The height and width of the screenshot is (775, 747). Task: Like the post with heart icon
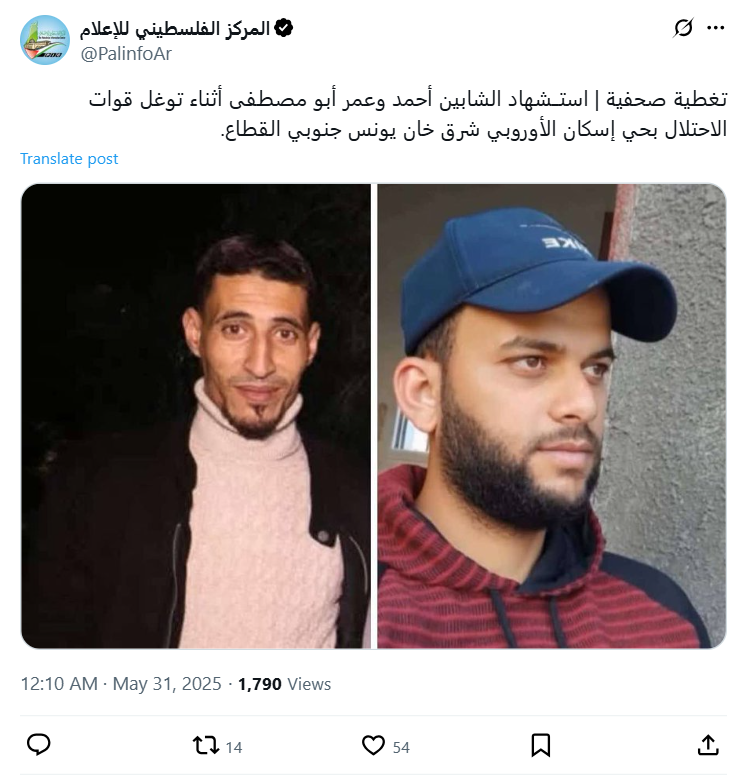coord(373,745)
